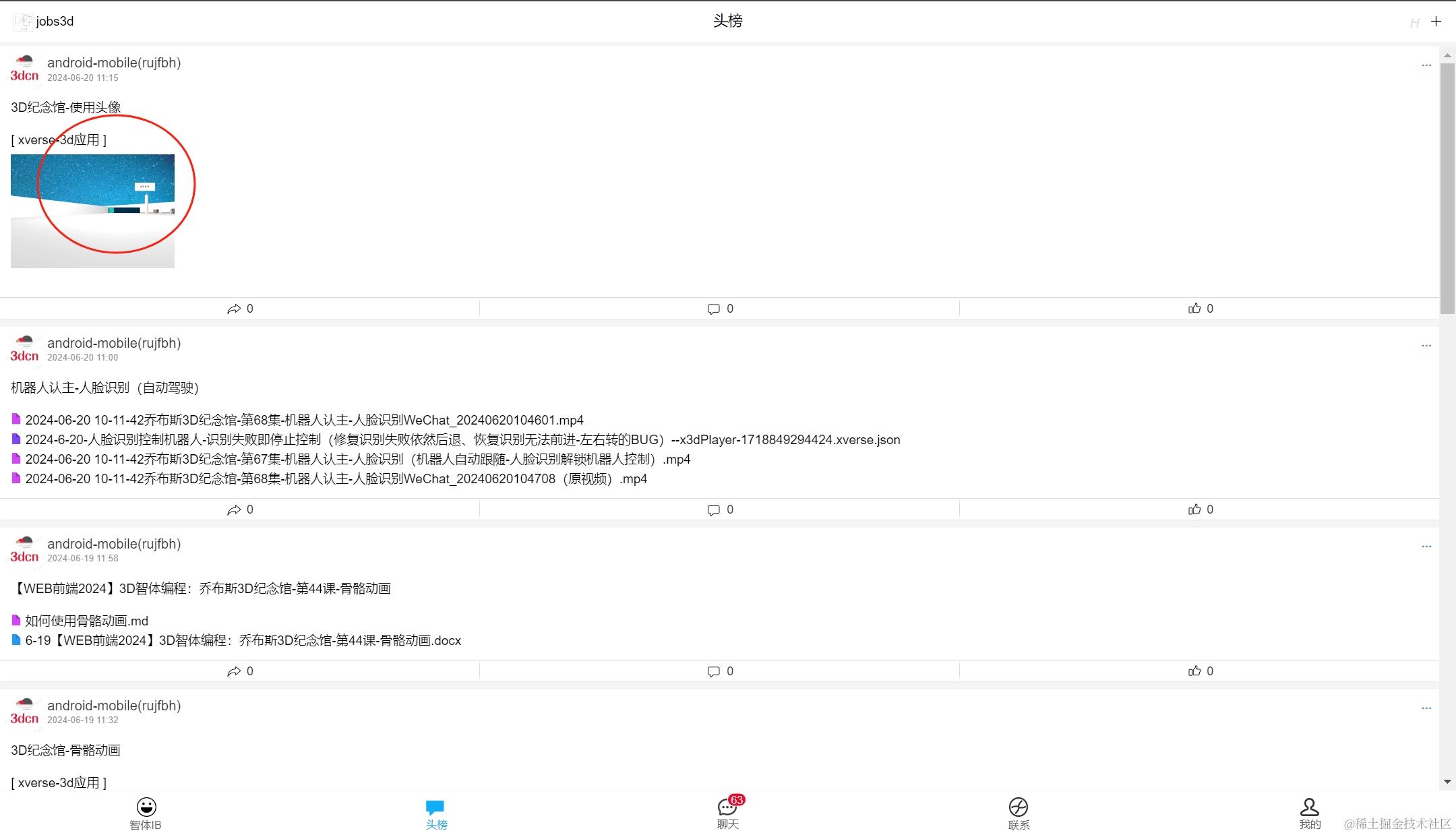Open the 联系 contacts tab icon

point(1018,807)
